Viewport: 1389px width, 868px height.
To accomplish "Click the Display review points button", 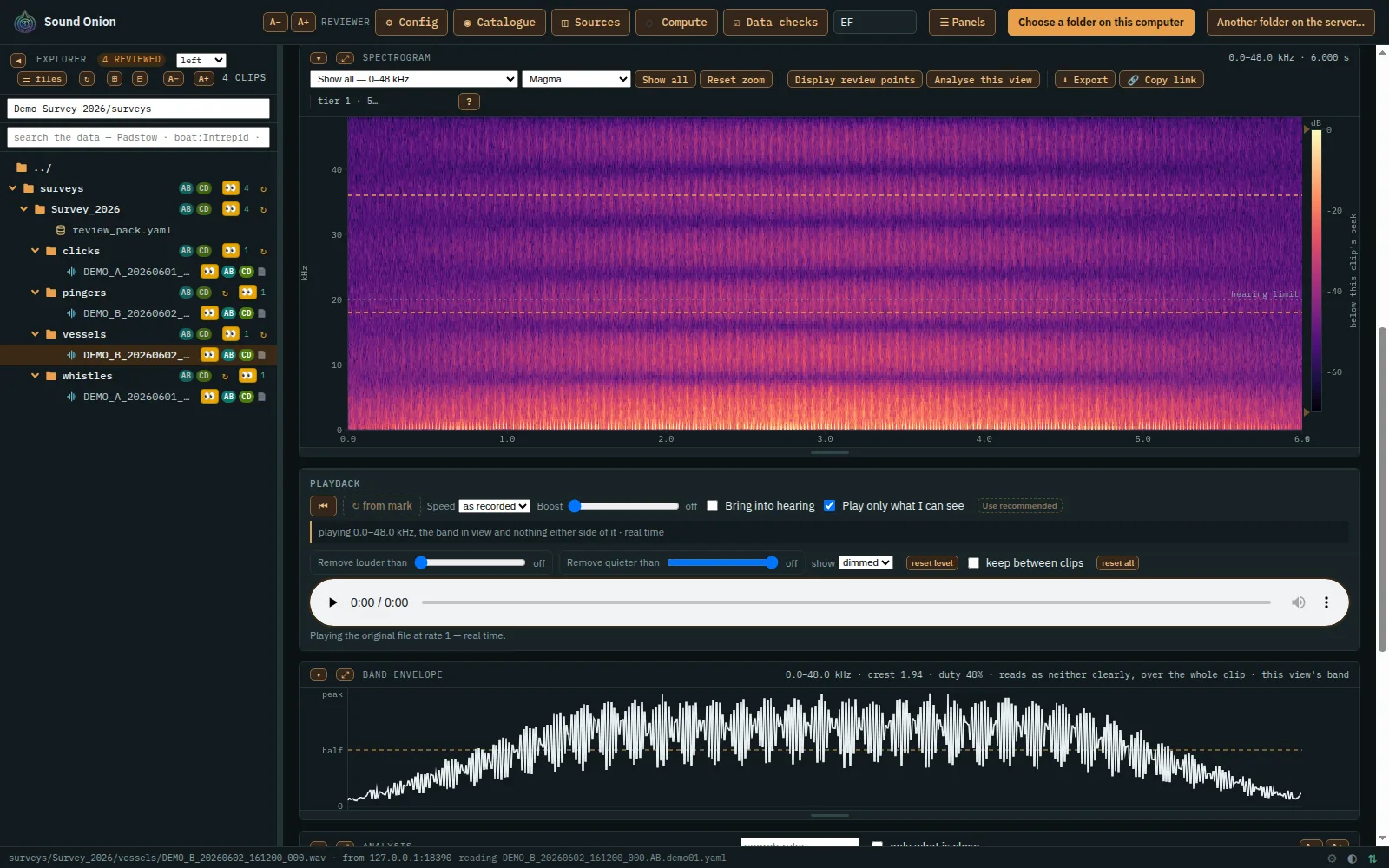I will click(854, 80).
